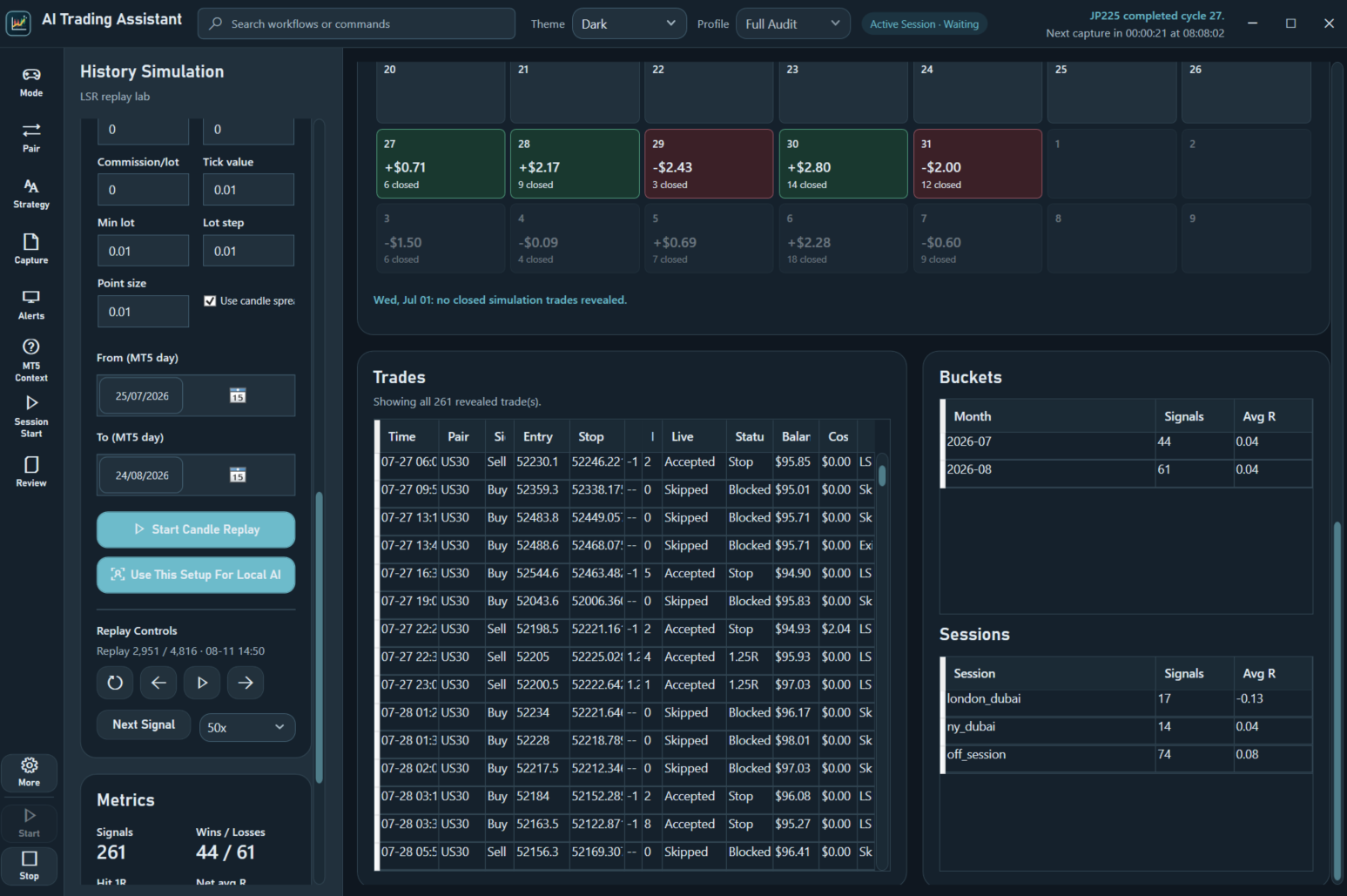The width and height of the screenshot is (1347, 896).
Task: Click the Point size input field
Action: coord(143,312)
